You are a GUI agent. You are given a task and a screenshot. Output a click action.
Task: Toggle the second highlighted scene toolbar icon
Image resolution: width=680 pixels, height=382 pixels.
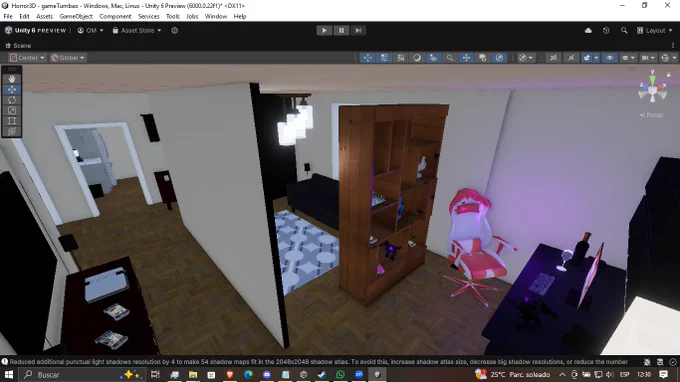tap(384, 58)
